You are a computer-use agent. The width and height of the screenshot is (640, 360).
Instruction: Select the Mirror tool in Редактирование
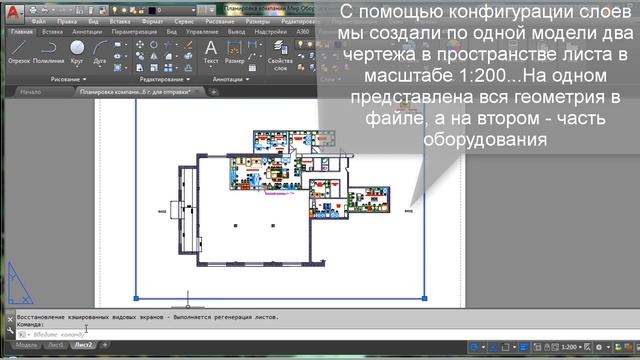point(153,56)
